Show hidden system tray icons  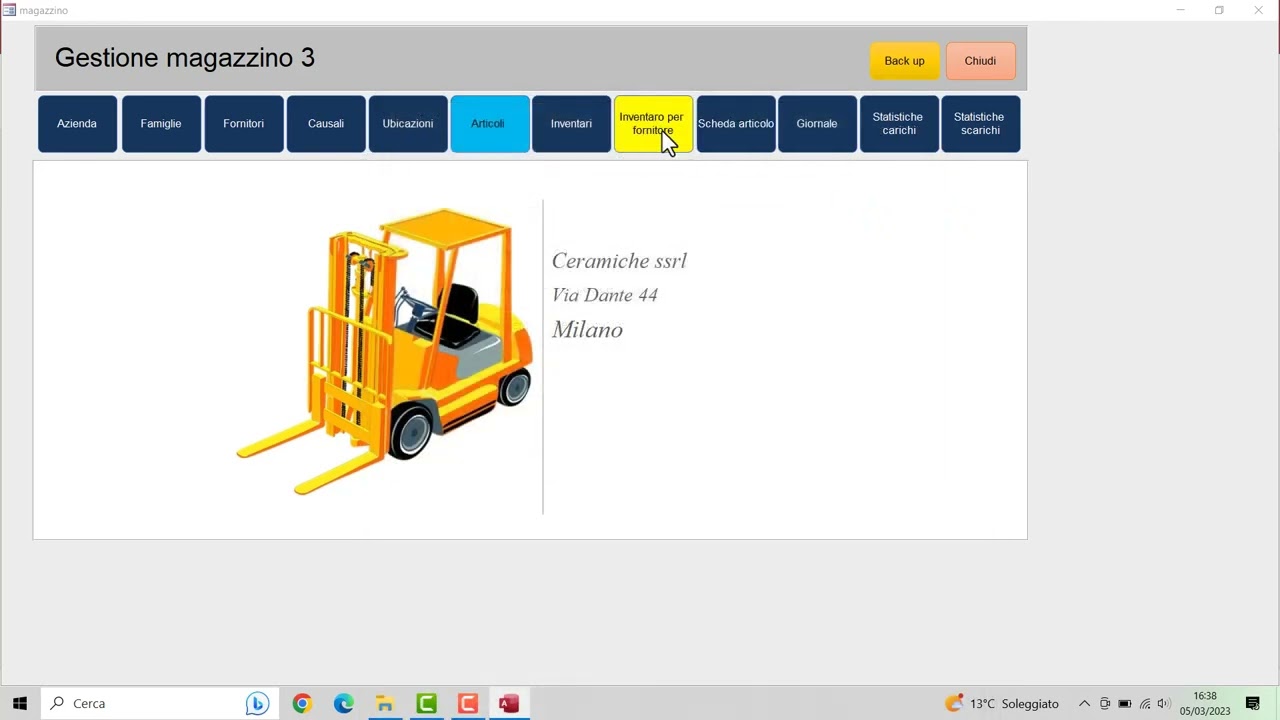pos(1084,703)
